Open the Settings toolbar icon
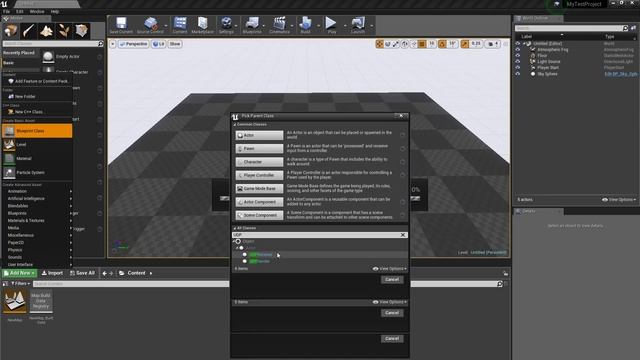The height and width of the screenshot is (360, 640). pyautogui.click(x=226, y=25)
